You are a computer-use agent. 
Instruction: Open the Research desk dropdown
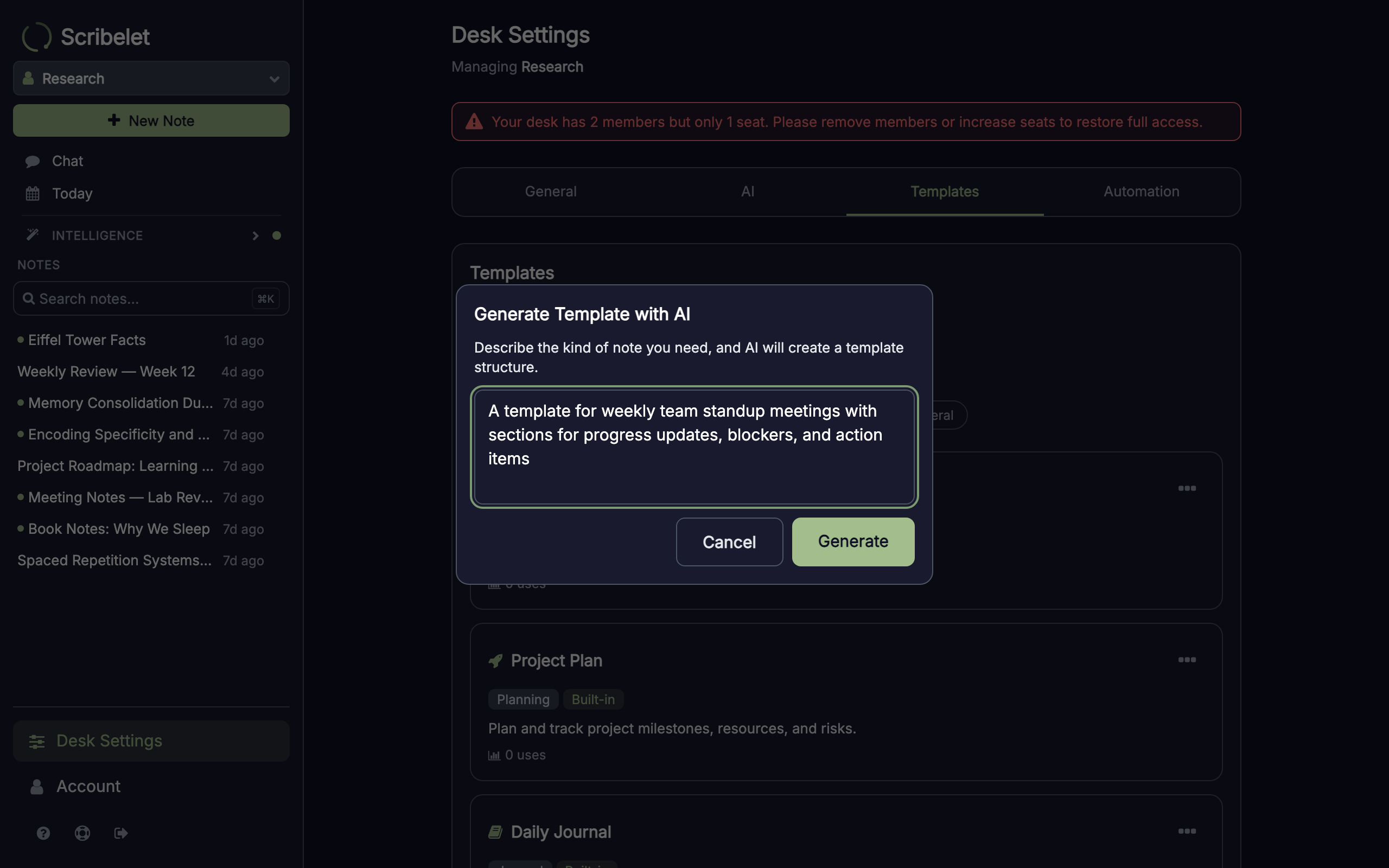pos(151,78)
